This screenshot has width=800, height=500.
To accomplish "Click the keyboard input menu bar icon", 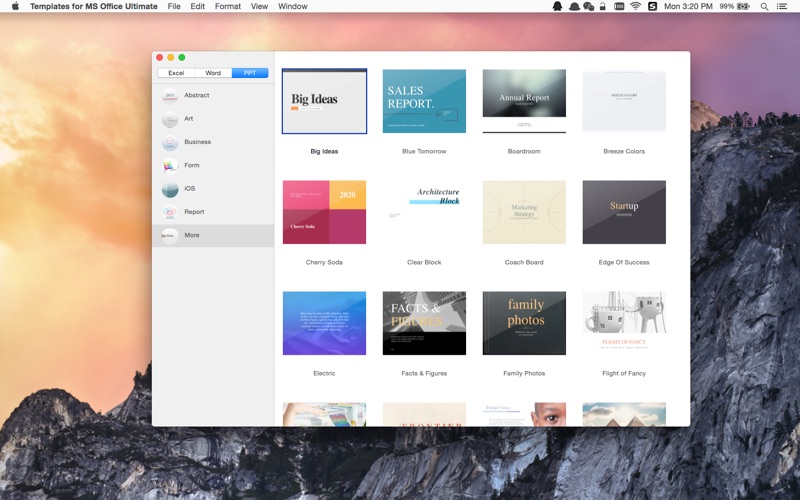I will point(619,6).
